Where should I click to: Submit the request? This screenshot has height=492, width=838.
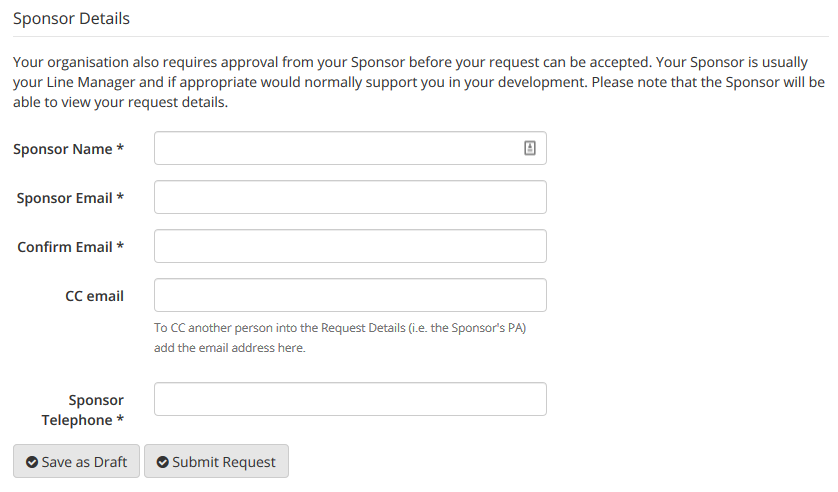pos(216,461)
